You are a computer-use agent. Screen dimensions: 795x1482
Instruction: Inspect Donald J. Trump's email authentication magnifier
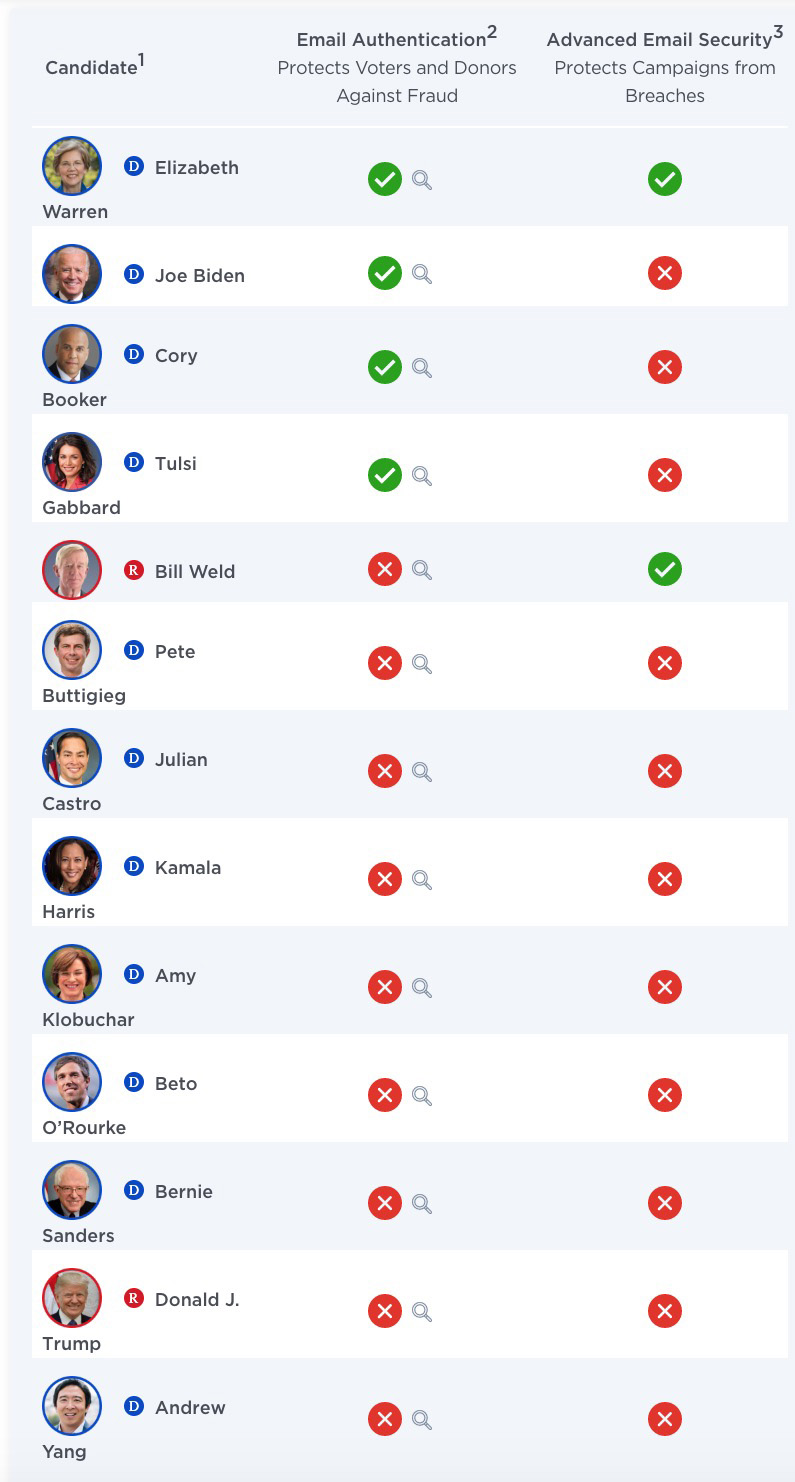point(422,1312)
